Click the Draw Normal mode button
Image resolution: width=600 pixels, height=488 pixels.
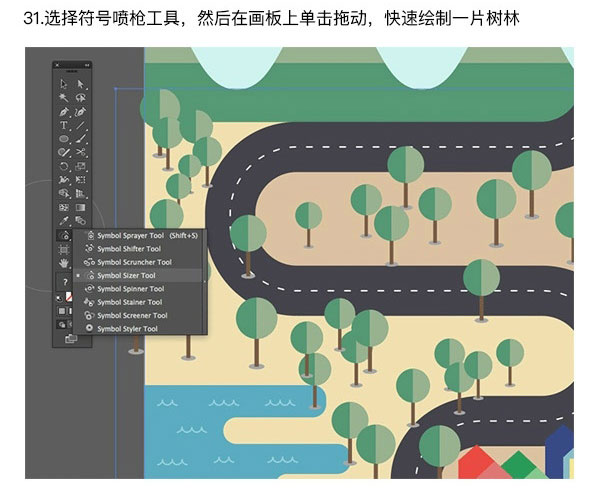62,325
